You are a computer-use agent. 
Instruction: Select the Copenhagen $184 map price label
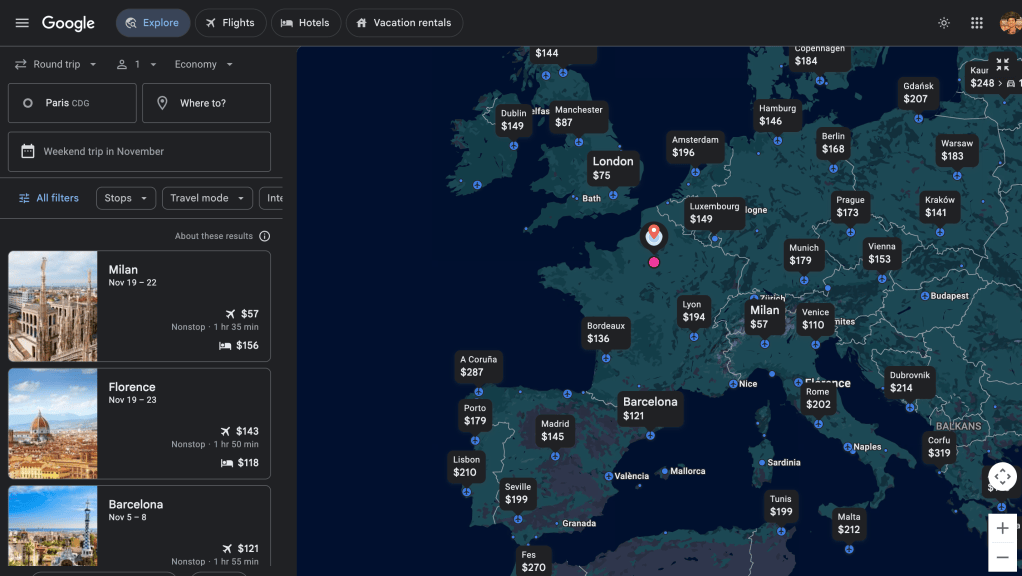819,57
